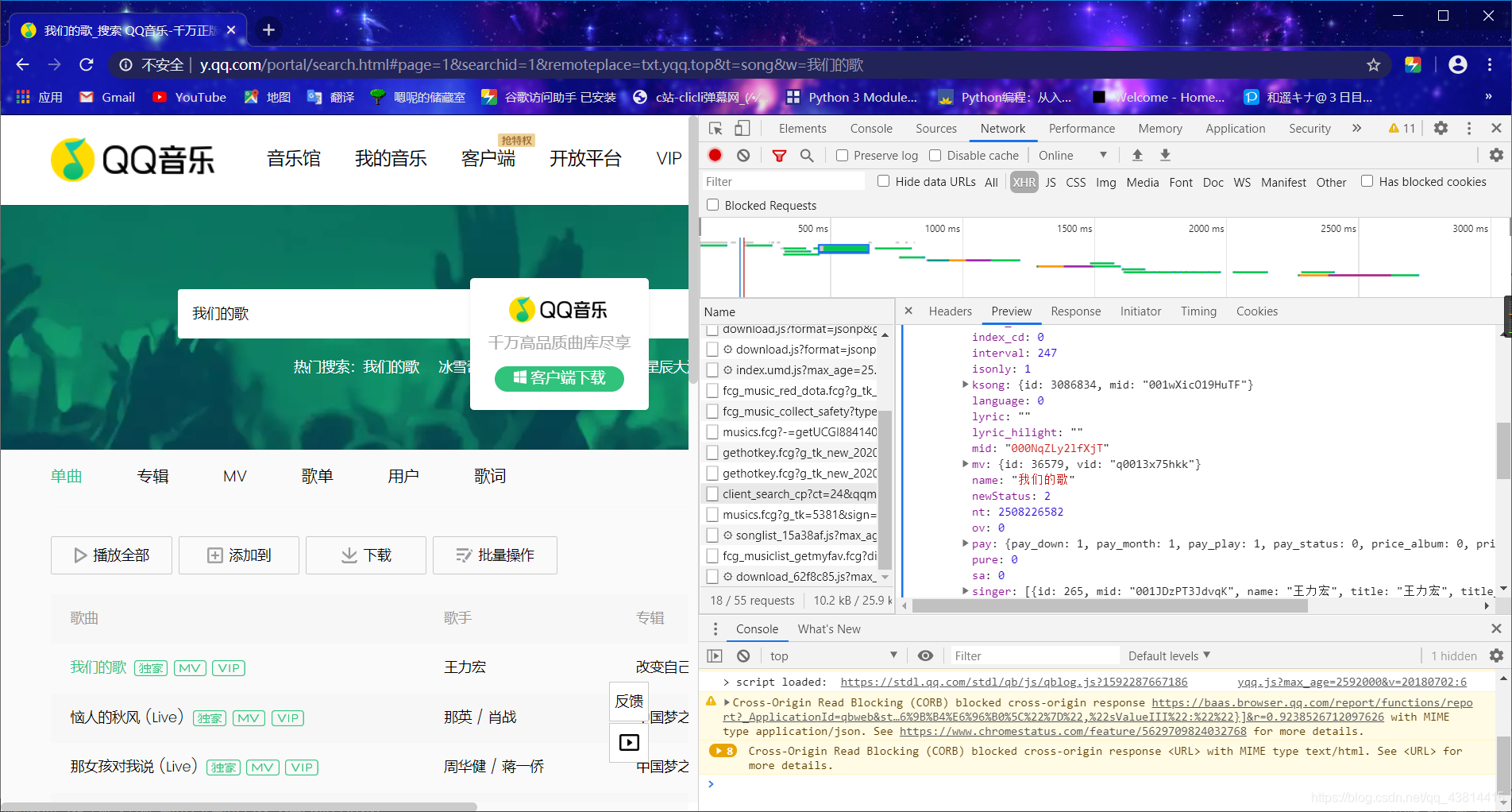Expand the CORB warning message

click(x=727, y=702)
